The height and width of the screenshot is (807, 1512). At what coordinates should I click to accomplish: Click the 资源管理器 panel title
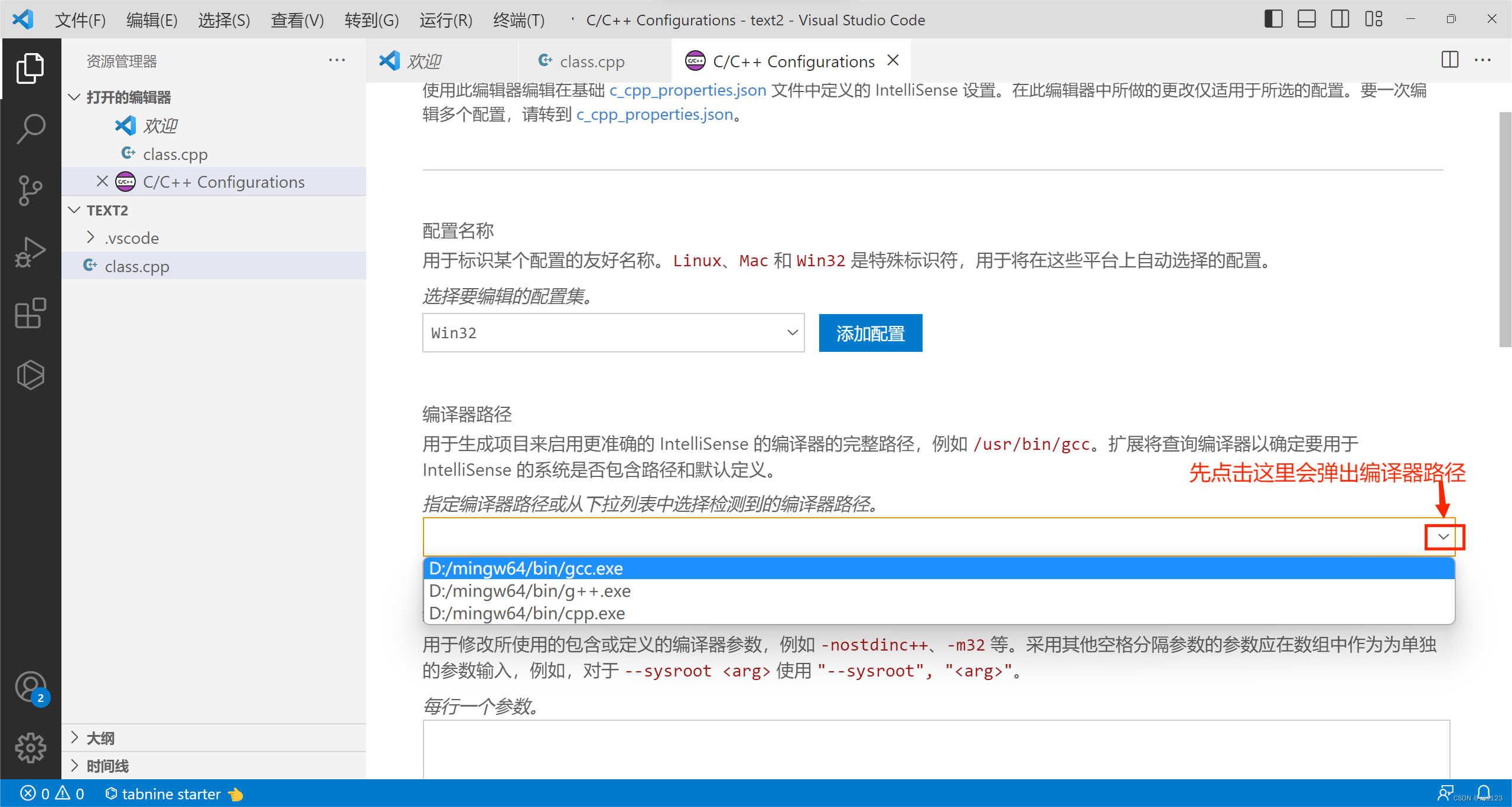pyautogui.click(x=122, y=61)
